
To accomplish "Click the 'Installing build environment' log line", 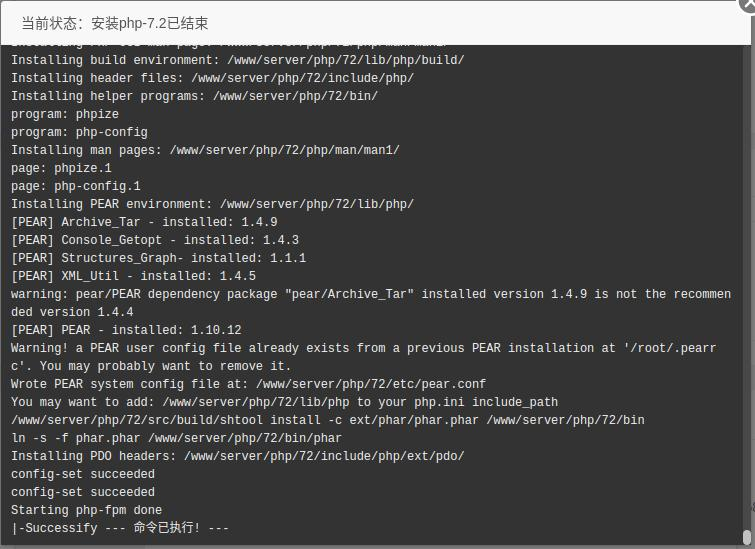I will point(238,60).
